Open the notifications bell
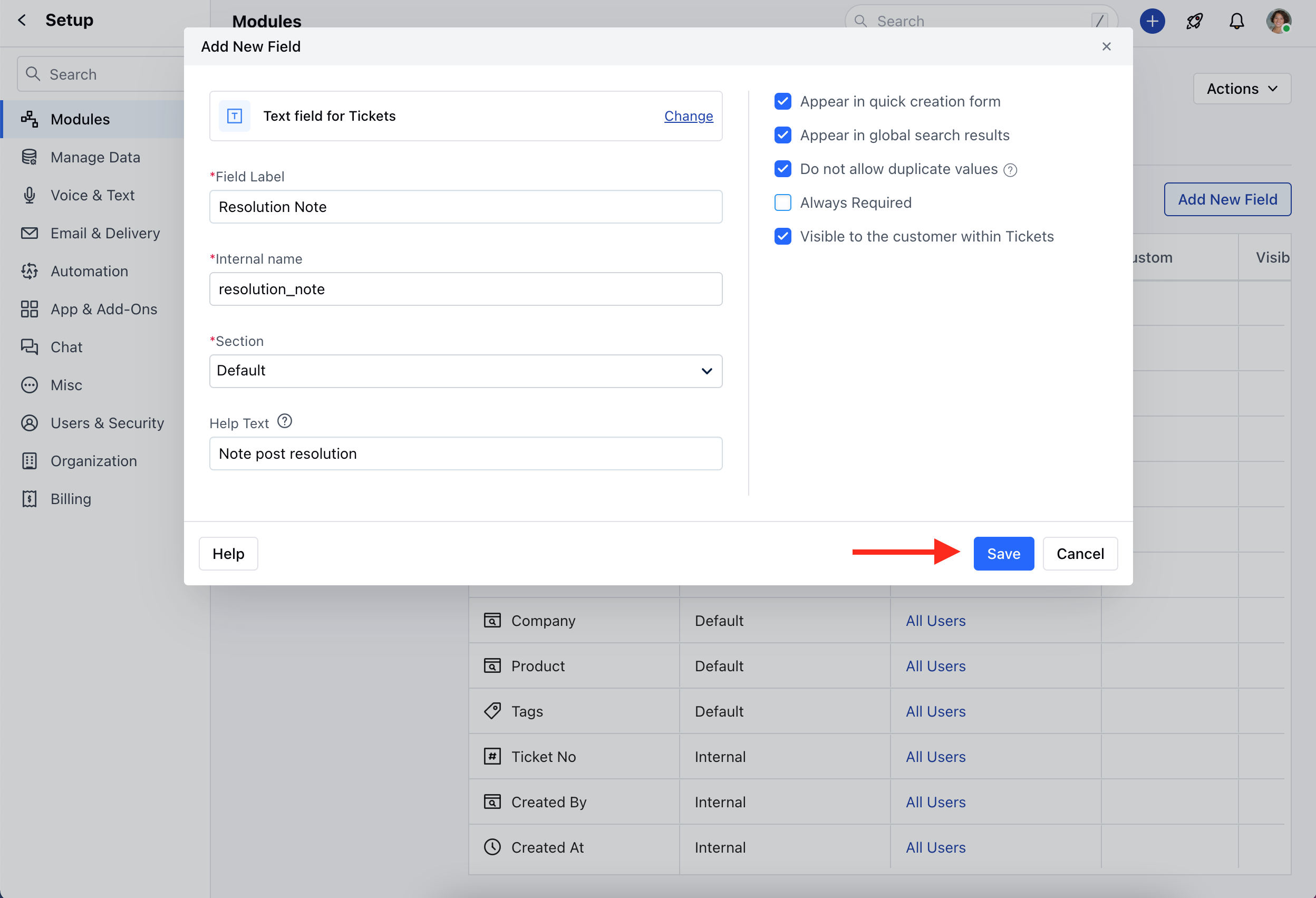This screenshot has height=898, width=1316. (1236, 22)
